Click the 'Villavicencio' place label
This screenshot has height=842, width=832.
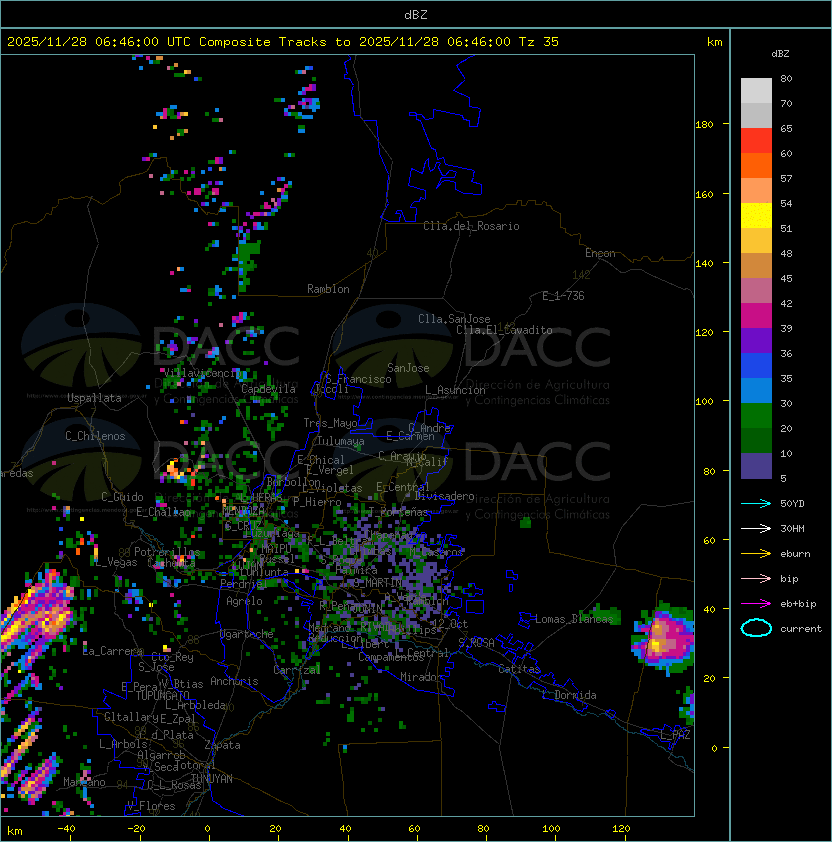tap(202, 373)
